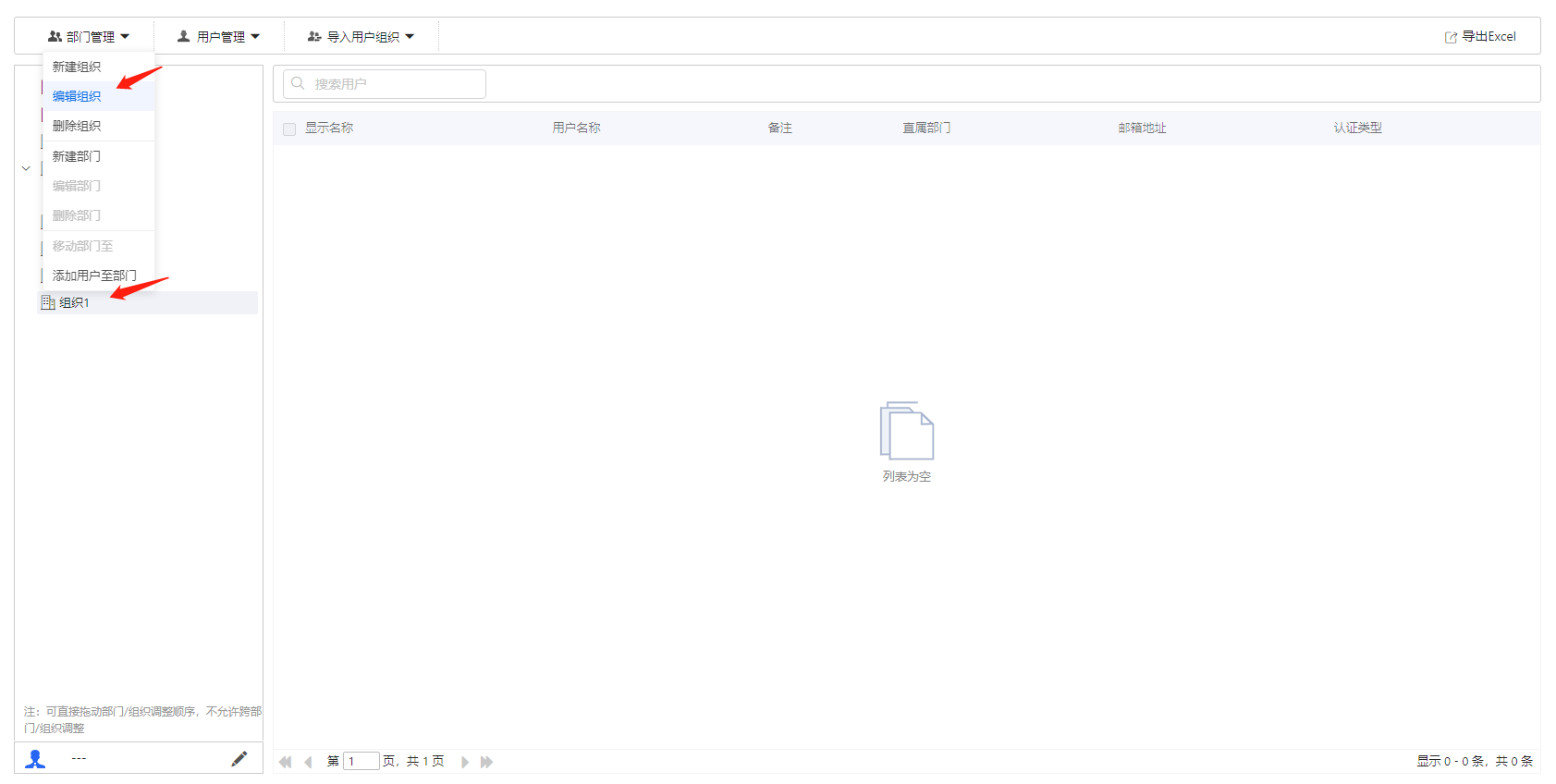This screenshot has height=784, width=1556.
Task: Choose 编辑组织 menu entry
Action: (x=98, y=96)
